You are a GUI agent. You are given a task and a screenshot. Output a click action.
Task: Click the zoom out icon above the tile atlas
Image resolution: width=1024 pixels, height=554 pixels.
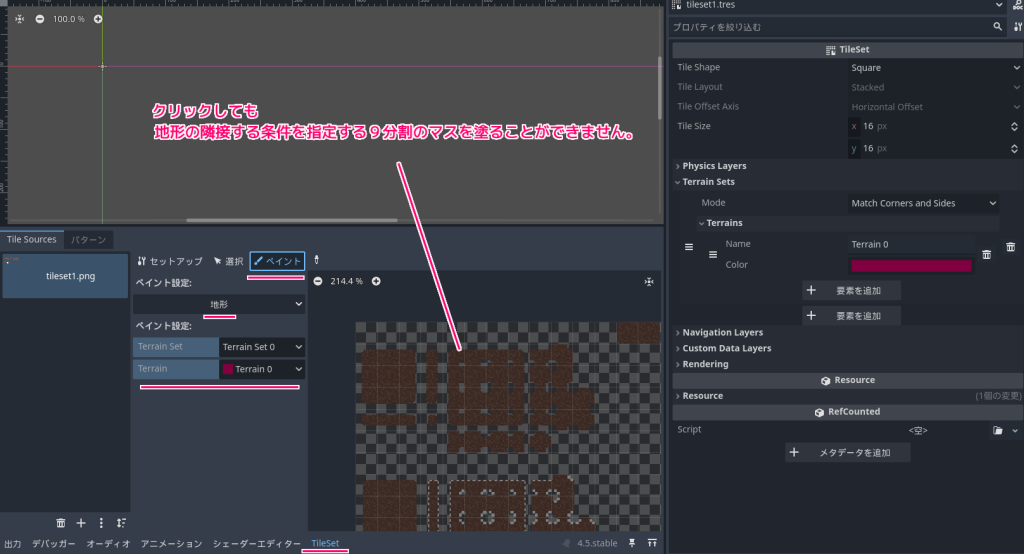pyautogui.click(x=318, y=281)
